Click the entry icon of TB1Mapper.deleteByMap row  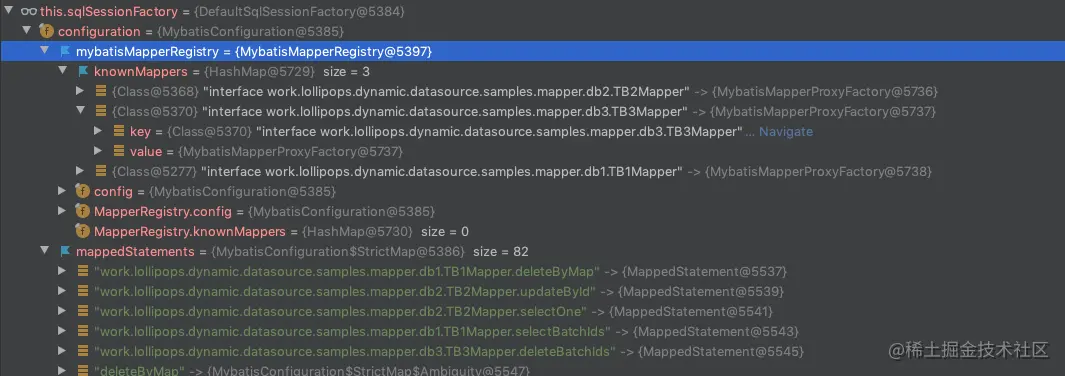pos(83,271)
